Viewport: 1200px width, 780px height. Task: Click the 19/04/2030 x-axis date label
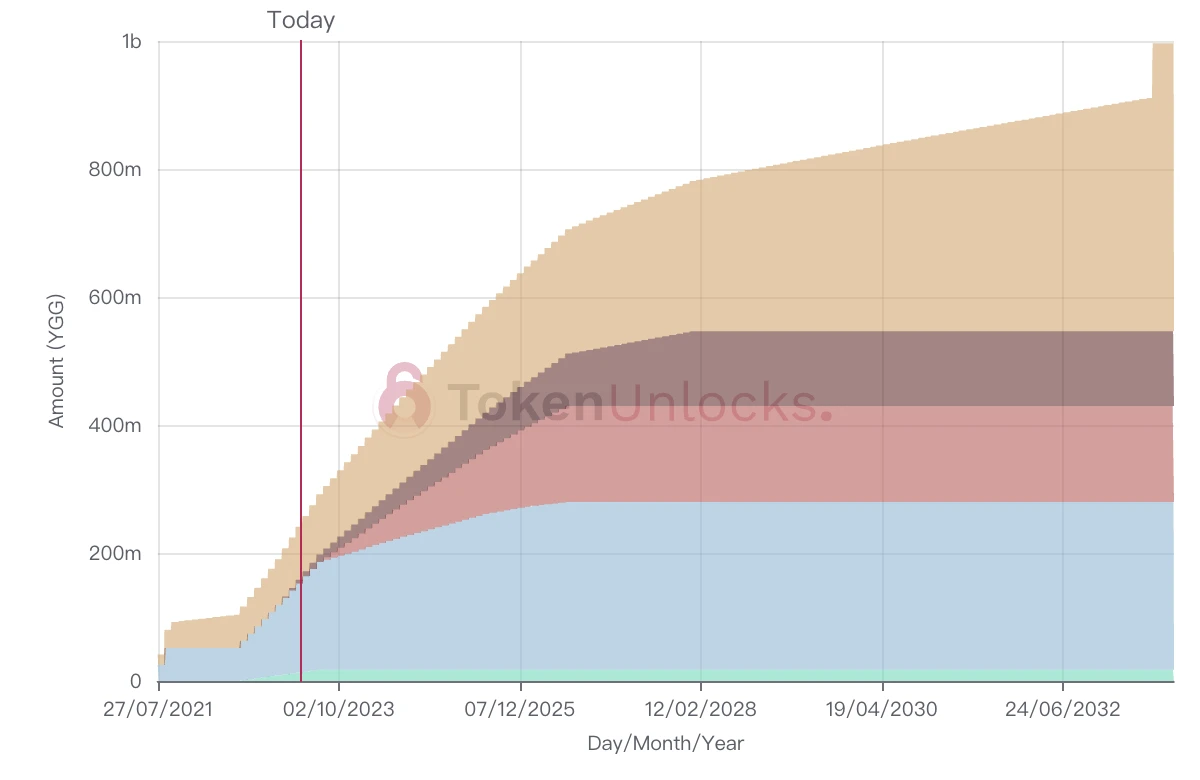(x=882, y=709)
